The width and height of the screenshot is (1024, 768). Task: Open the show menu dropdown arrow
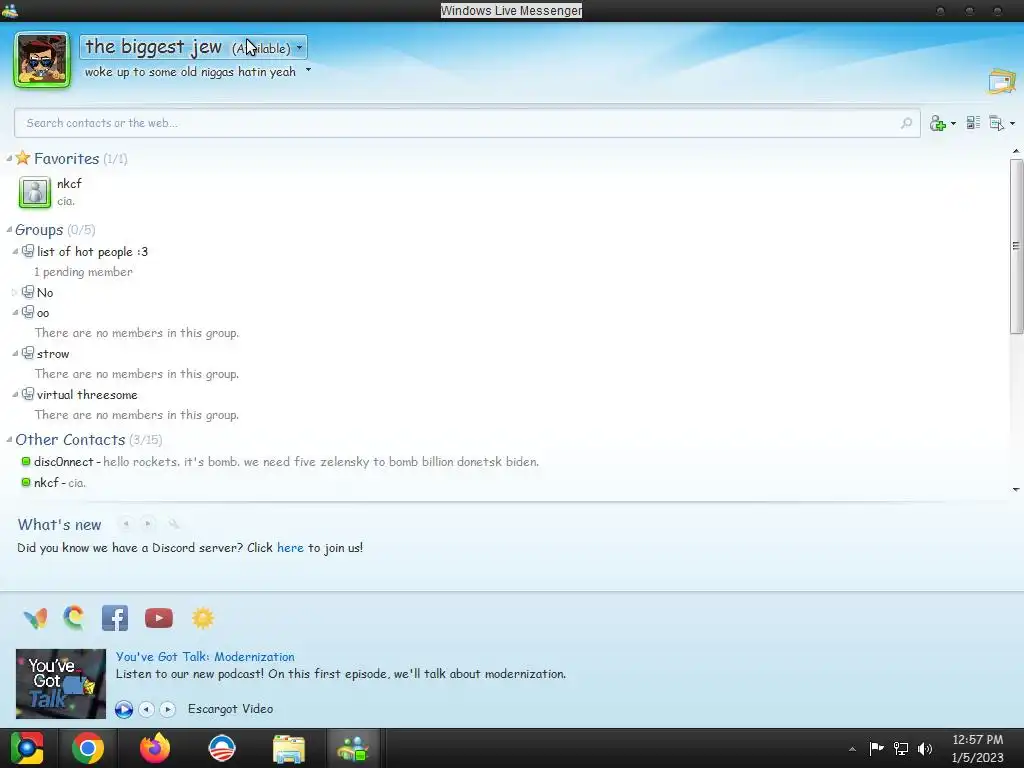pos(1012,123)
